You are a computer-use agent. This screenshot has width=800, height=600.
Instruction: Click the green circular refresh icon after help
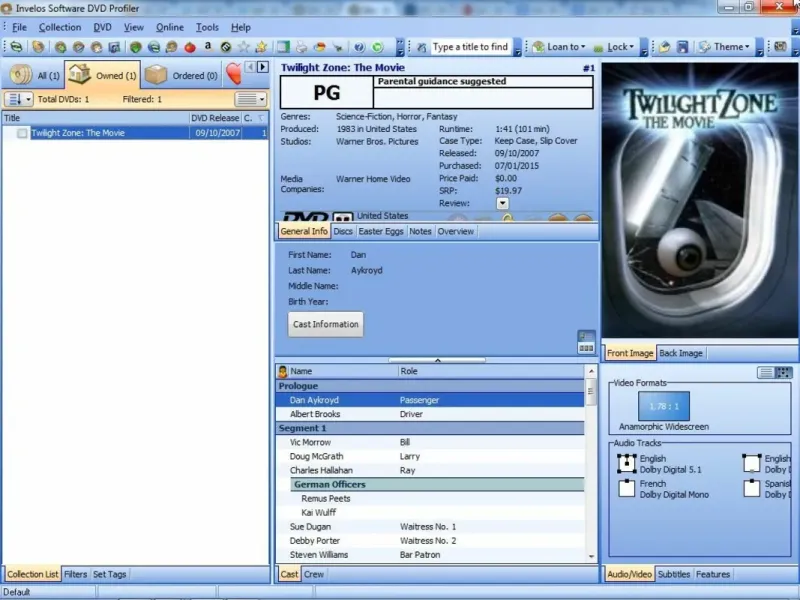377,47
